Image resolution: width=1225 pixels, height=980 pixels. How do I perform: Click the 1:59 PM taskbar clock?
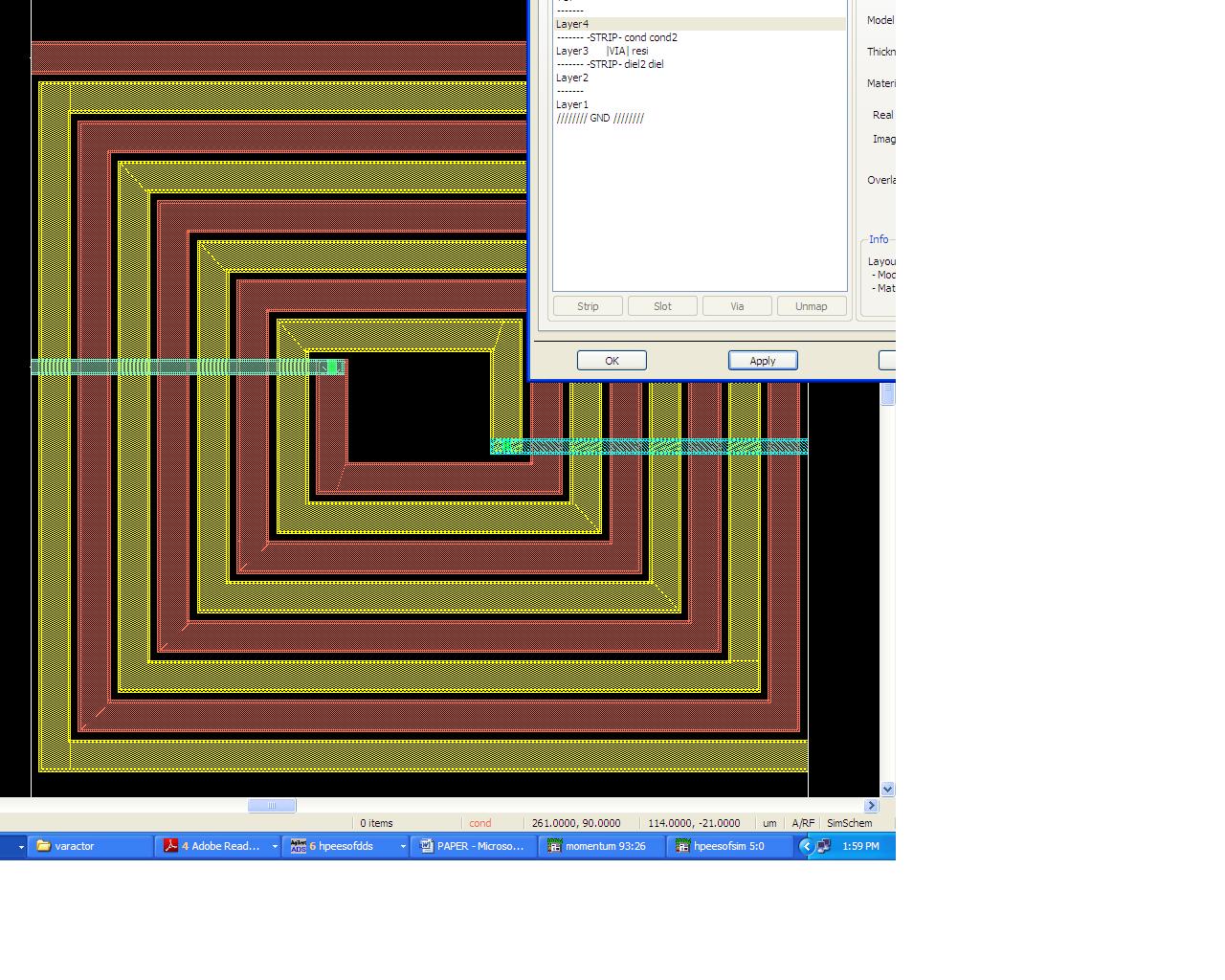860,846
